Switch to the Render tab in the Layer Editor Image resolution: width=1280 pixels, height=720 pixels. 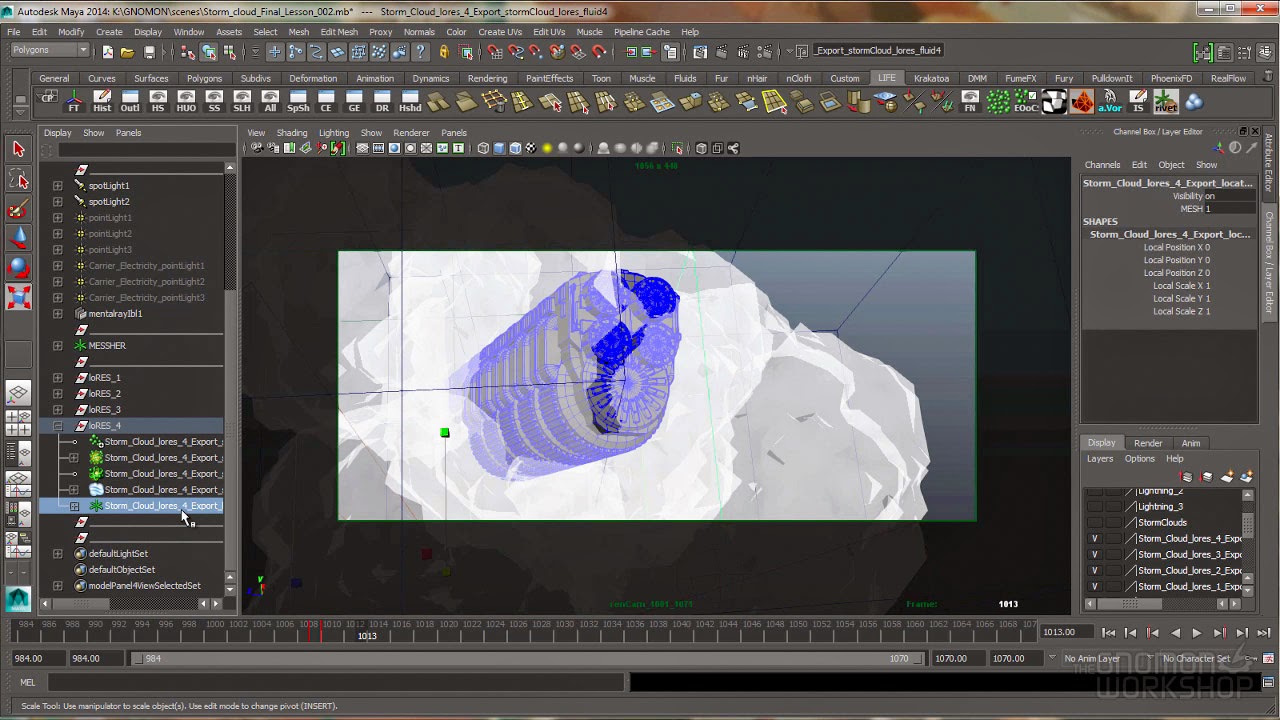tap(1147, 443)
